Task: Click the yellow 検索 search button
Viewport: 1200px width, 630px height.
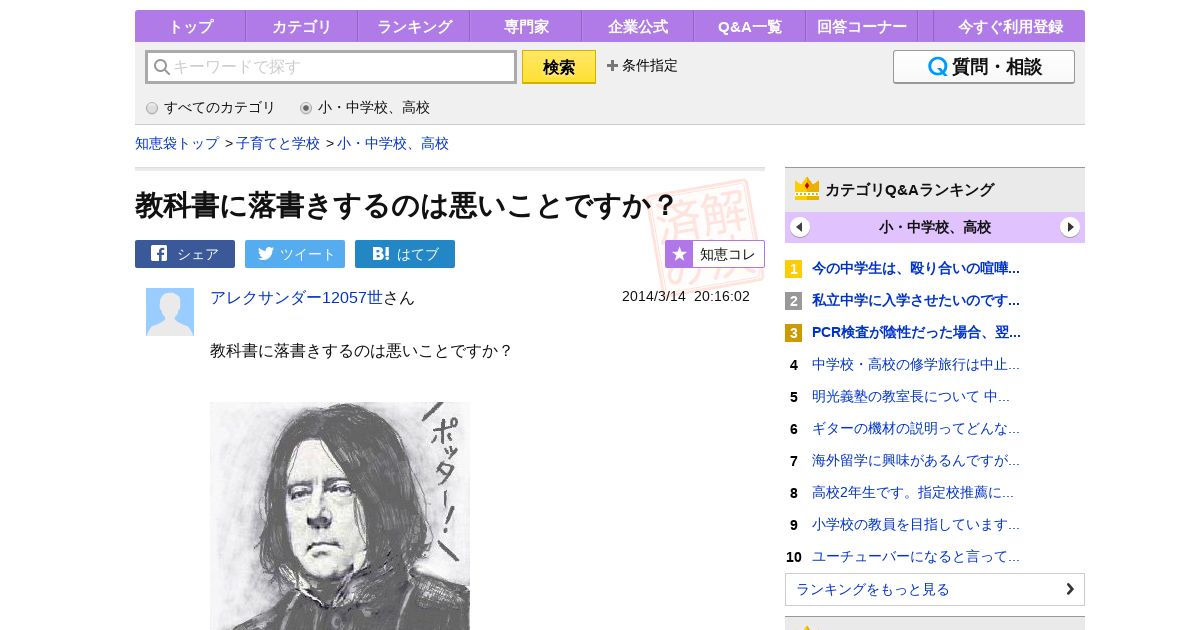Action: [559, 67]
